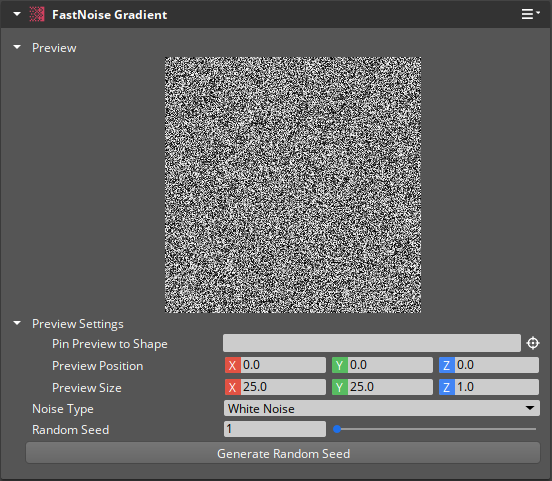This screenshot has height=481, width=552.
Task: Click Preview Size X field
Action: tap(283, 387)
